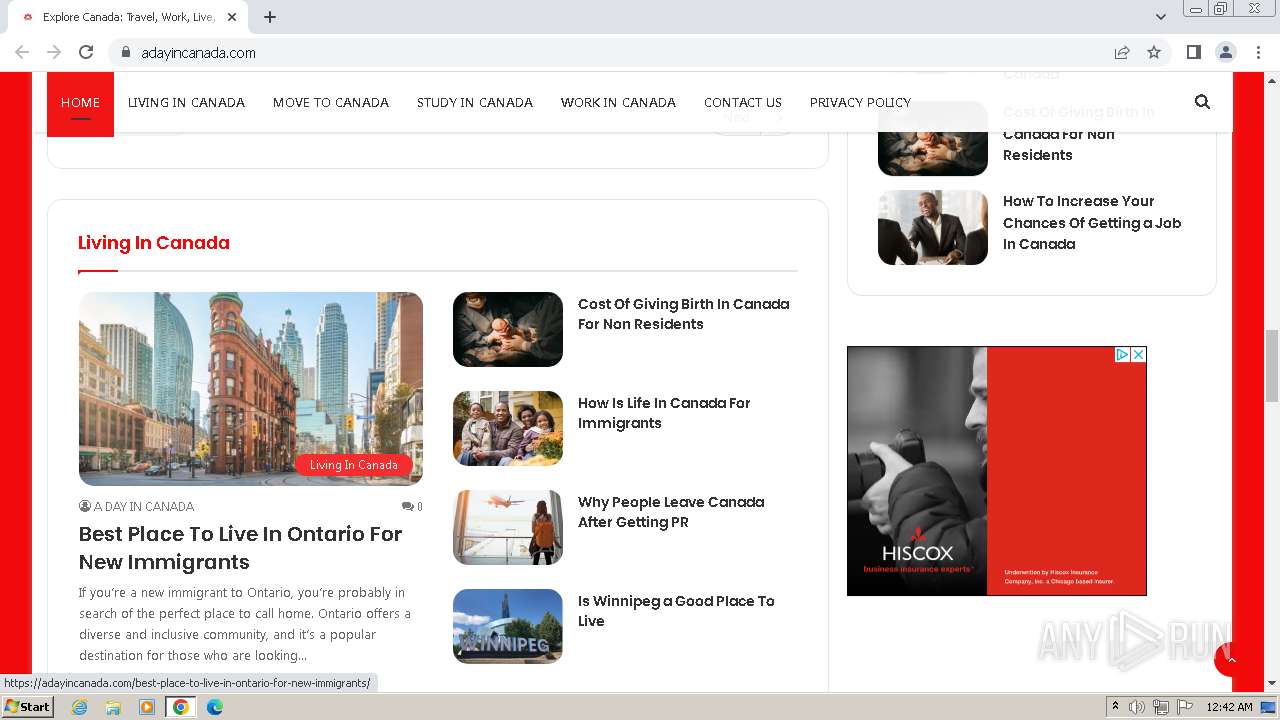The width and height of the screenshot is (1280, 720).
Task: Open PRIVACY POLICY page
Action: click(x=860, y=102)
